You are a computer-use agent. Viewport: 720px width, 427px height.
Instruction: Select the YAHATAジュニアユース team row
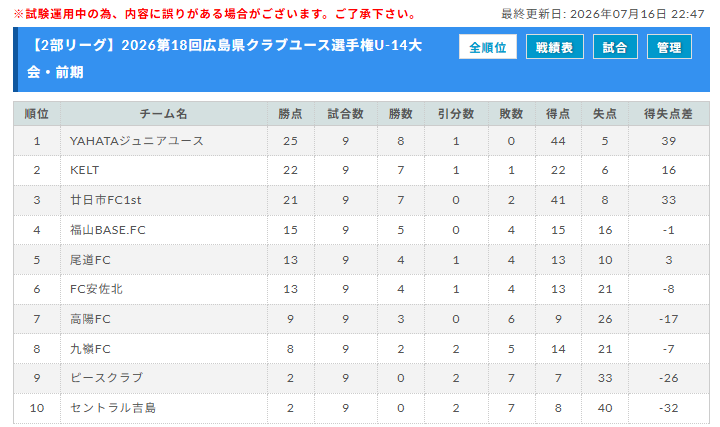361,141
